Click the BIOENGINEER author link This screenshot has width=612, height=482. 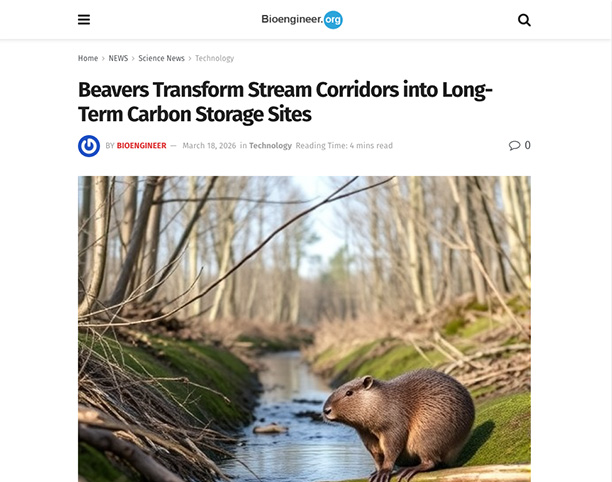click(x=142, y=146)
